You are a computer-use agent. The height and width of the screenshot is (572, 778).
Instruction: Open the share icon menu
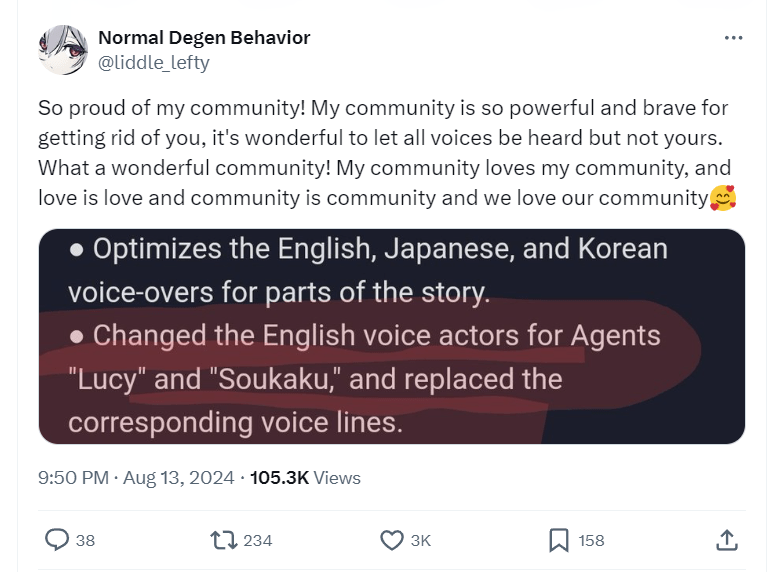[727, 540]
